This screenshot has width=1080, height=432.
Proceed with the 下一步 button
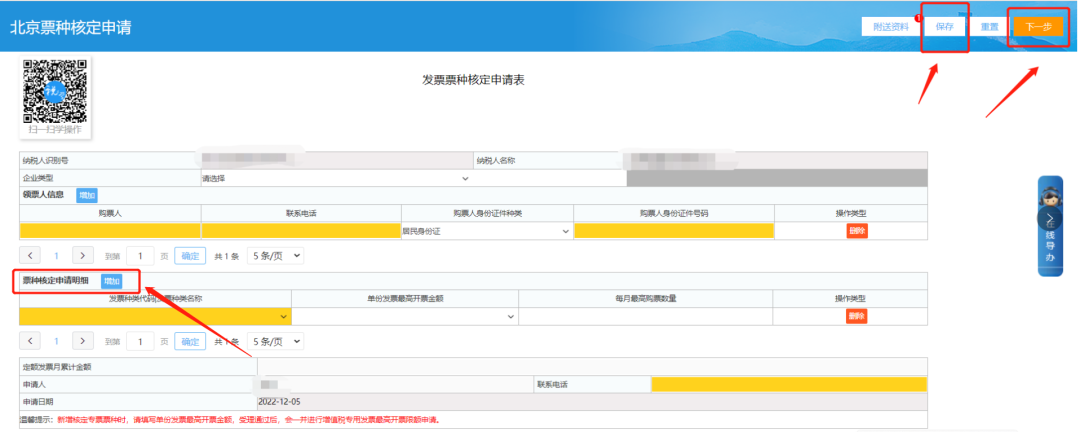point(1038,27)
